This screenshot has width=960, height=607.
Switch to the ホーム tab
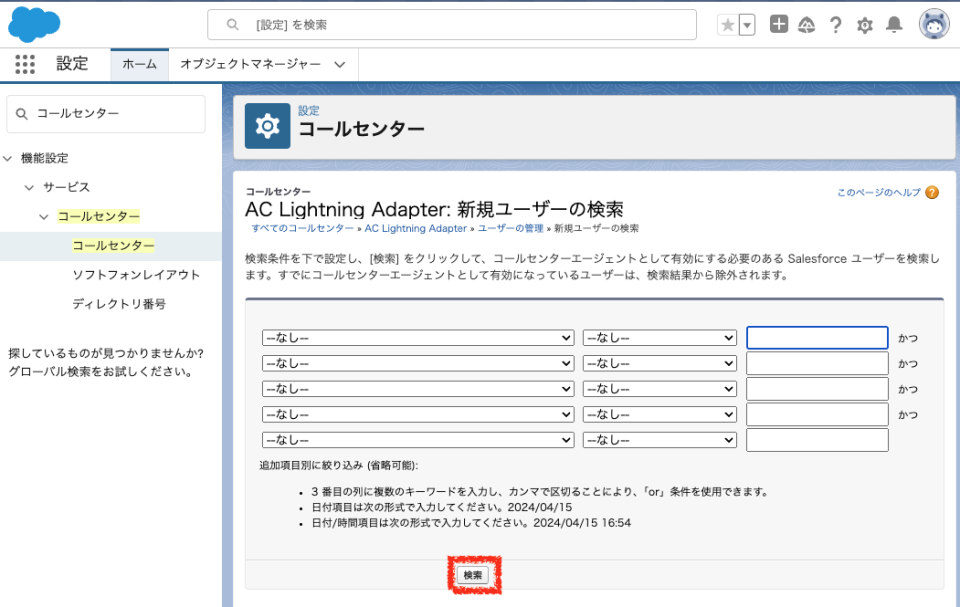[x=140, y=64]
